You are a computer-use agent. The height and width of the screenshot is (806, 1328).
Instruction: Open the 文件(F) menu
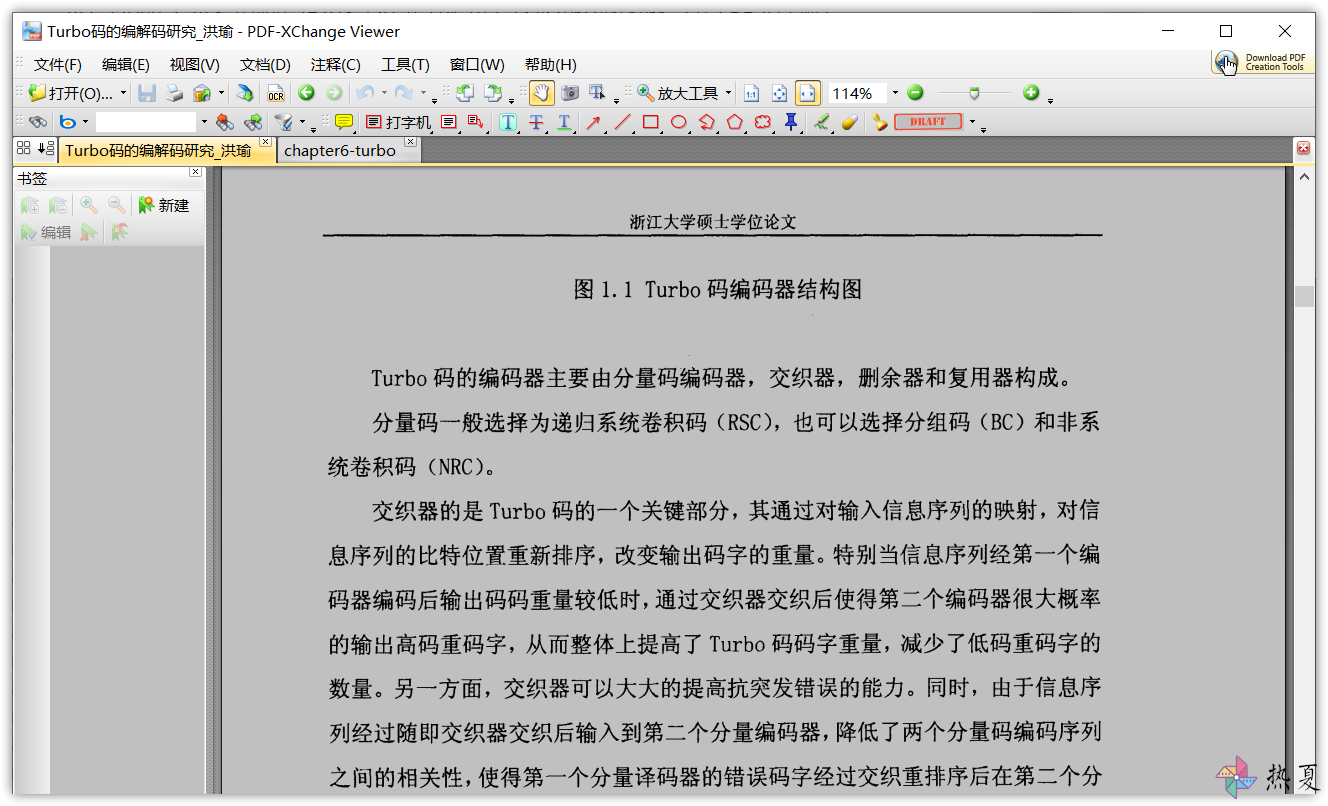pos(58,65)
